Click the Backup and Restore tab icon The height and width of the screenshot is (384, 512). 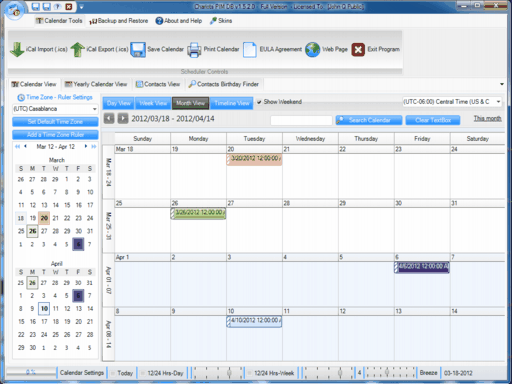tap(93, 21)
